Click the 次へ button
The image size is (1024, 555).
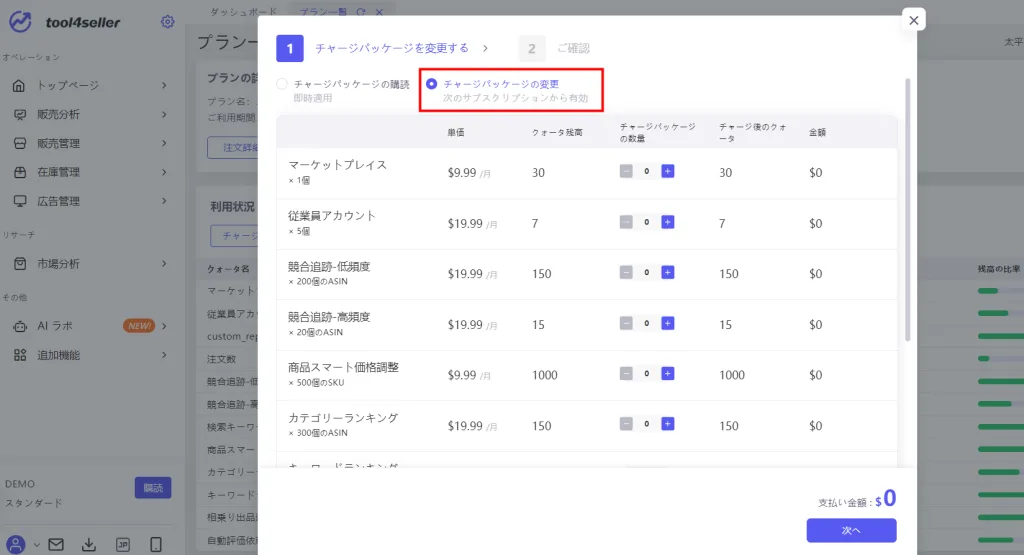[x=851, y=531]
